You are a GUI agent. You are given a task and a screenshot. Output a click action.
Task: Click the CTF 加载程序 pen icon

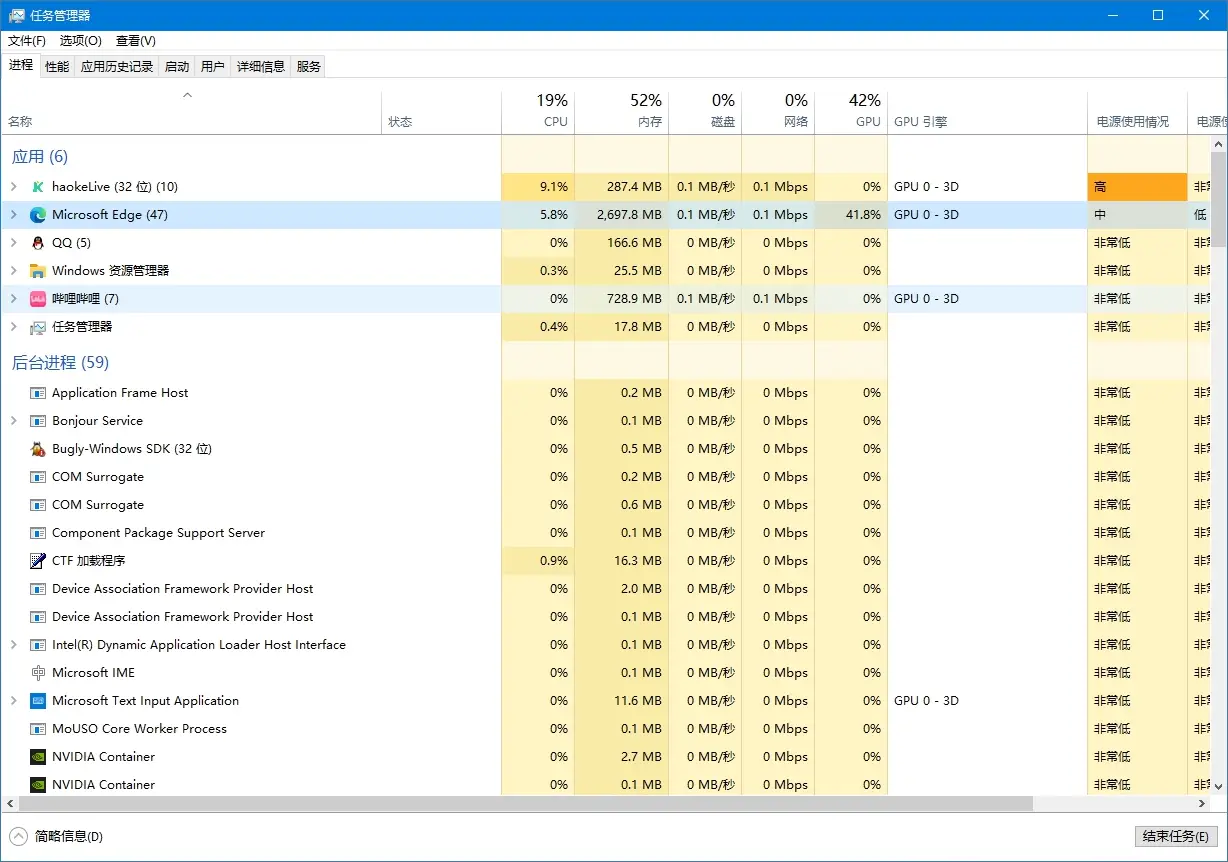click(38, 561)
